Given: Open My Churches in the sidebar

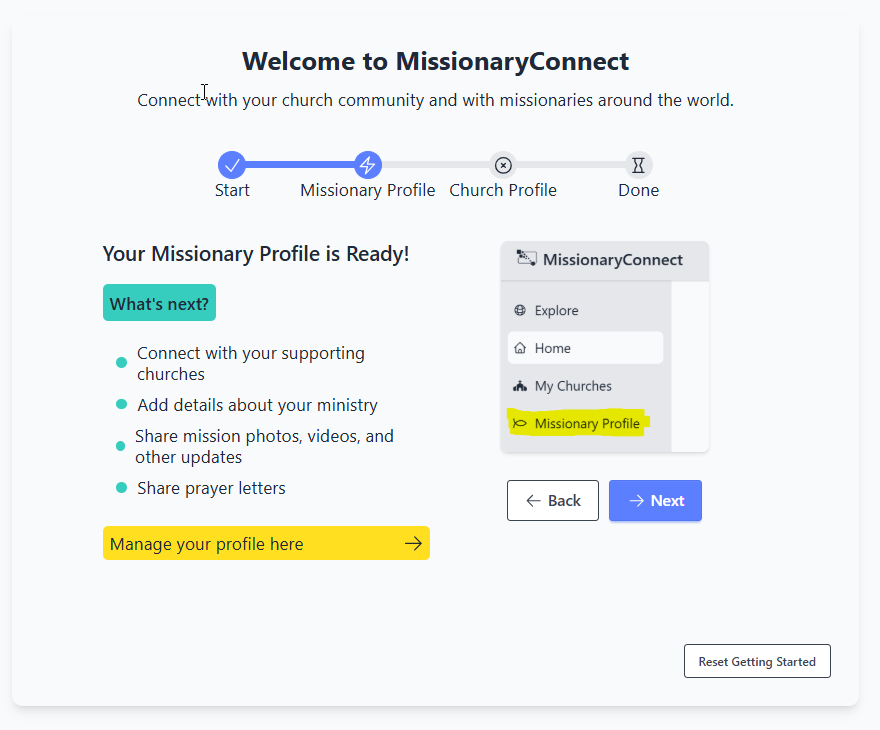Looking at the screenshot, I should pos(572,386).
